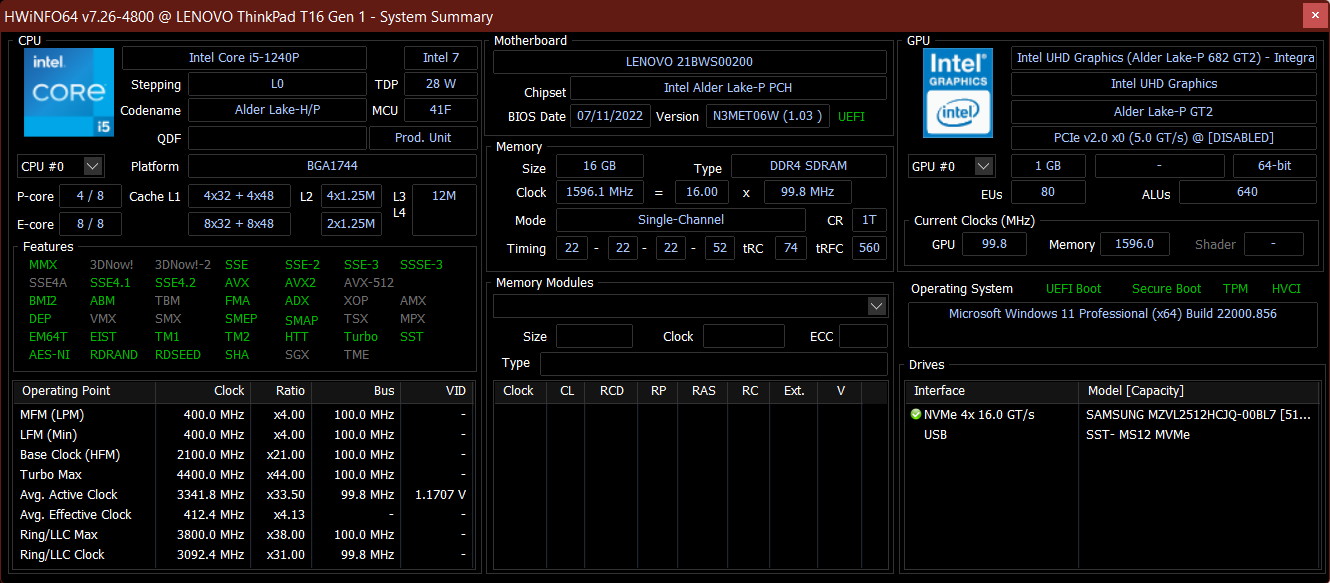The width and height of the screenshot is (1330, 583).
Task: Select the SAMSUNG MZVL2512HCJQ drive entry
Action: (x=1198, y=415)
